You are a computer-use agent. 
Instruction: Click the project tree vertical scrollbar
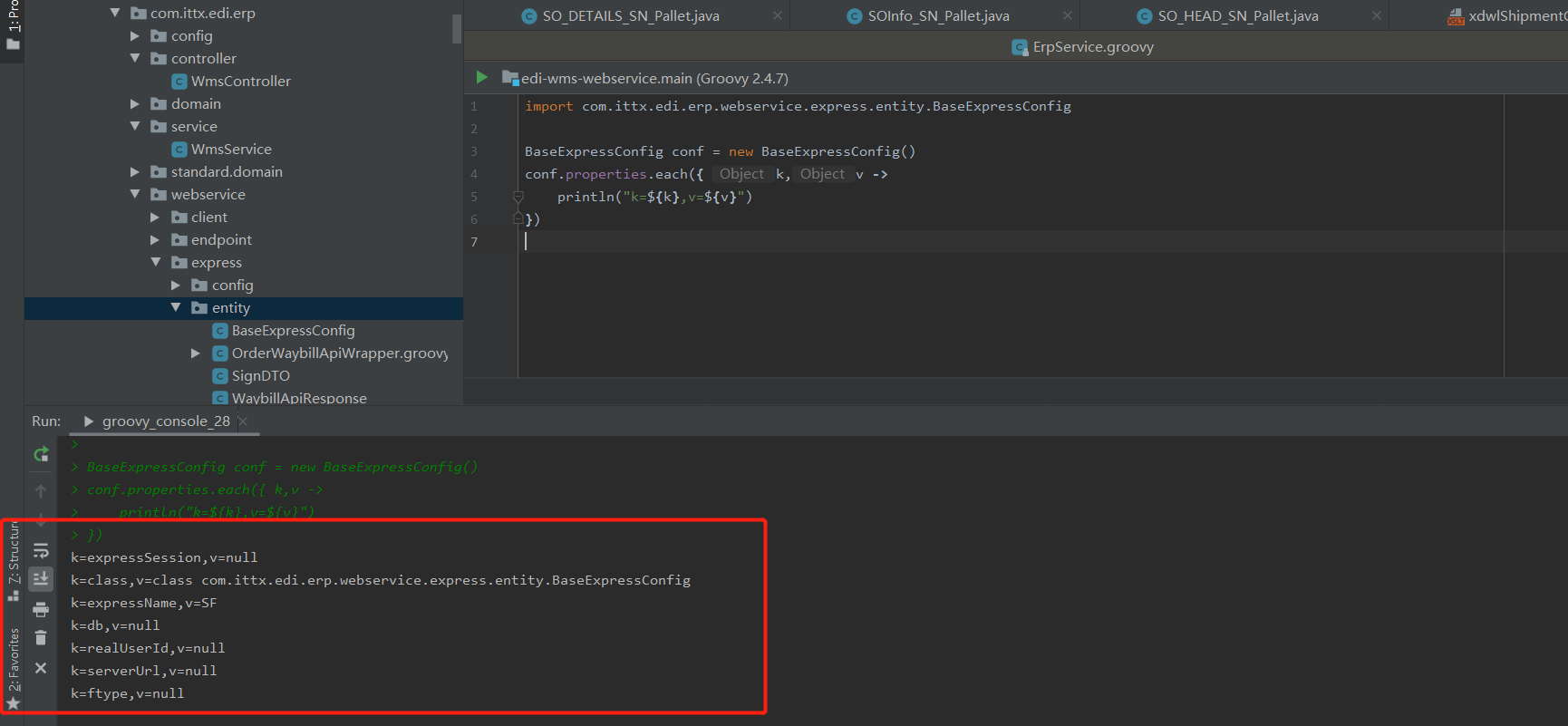[457, 29]
